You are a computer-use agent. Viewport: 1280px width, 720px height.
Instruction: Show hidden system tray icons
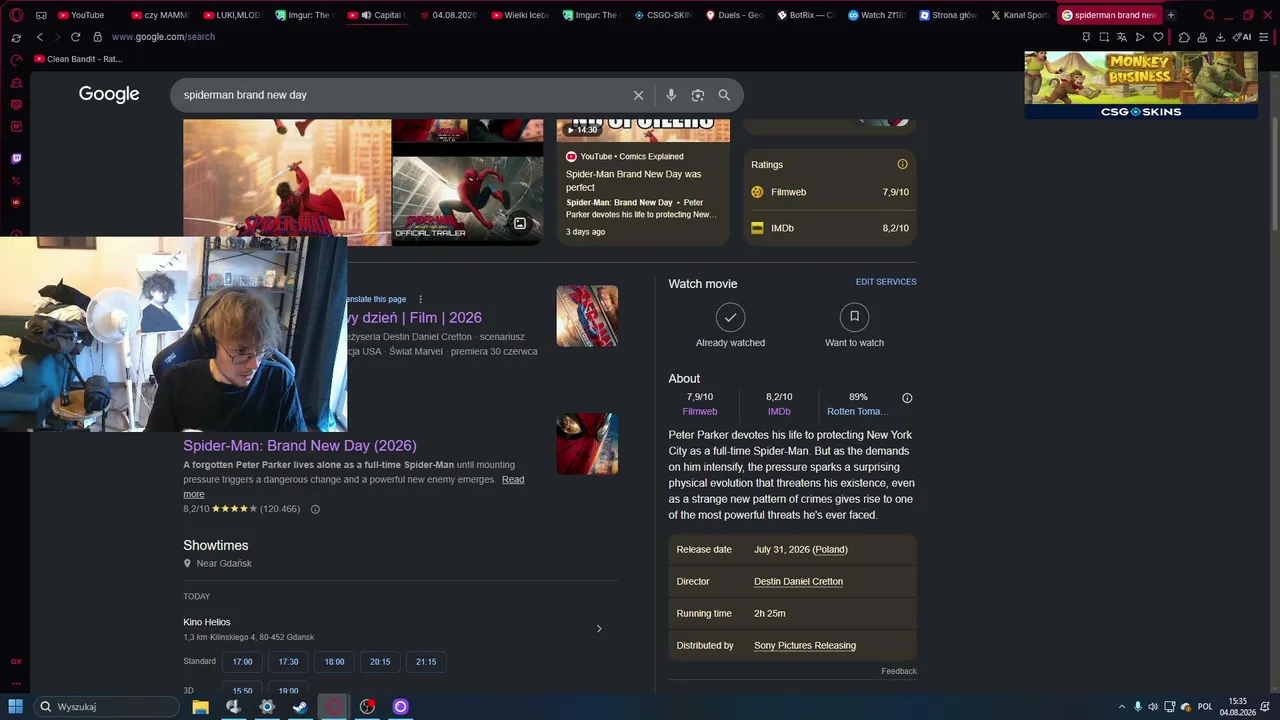(x=1121, y=707)
